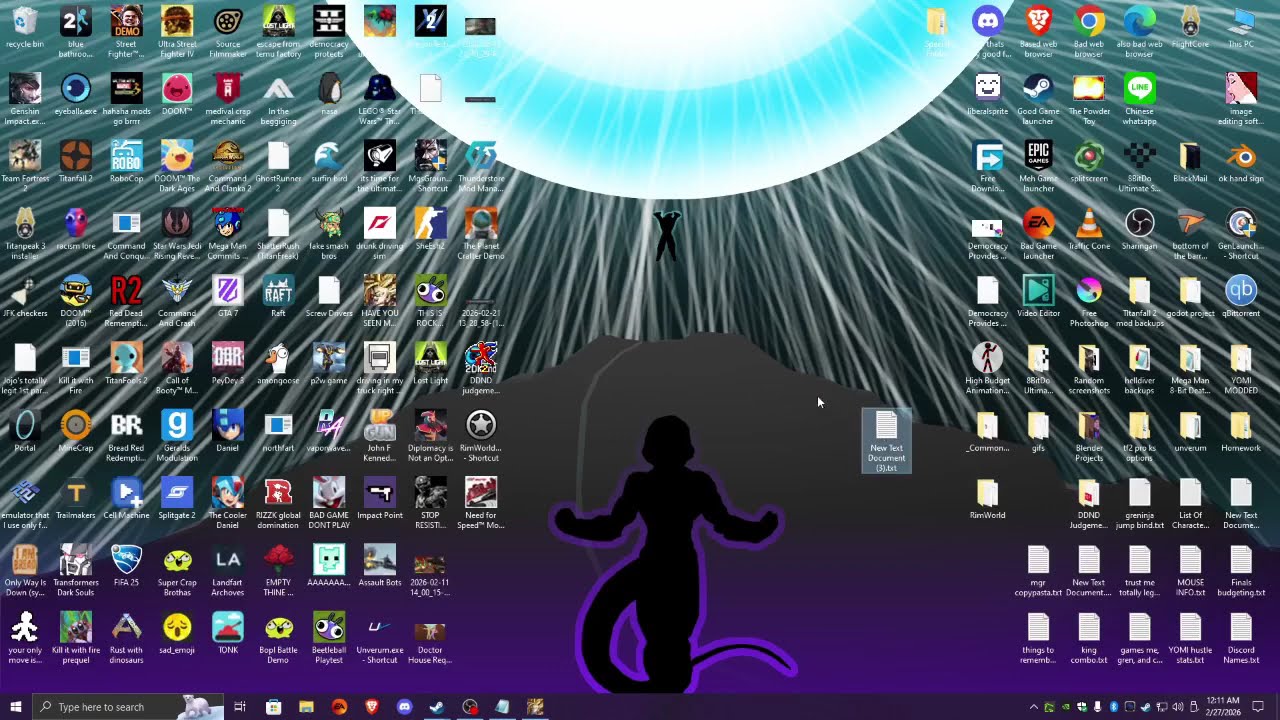
Task: Select the Homework folder icon
Action: pyautogui.click(x=1241, y=431)
